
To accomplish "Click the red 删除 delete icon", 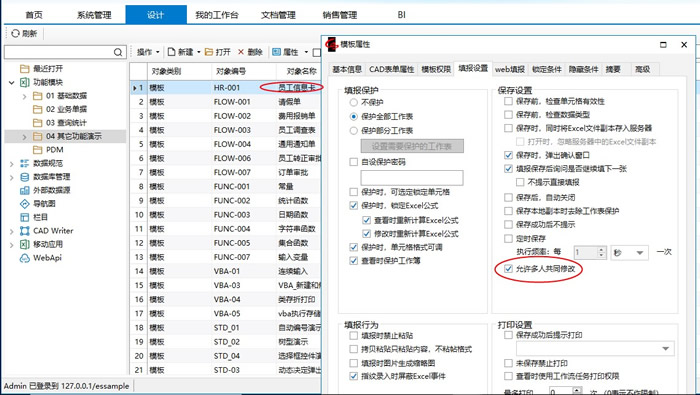I will [x=241, y=52].
